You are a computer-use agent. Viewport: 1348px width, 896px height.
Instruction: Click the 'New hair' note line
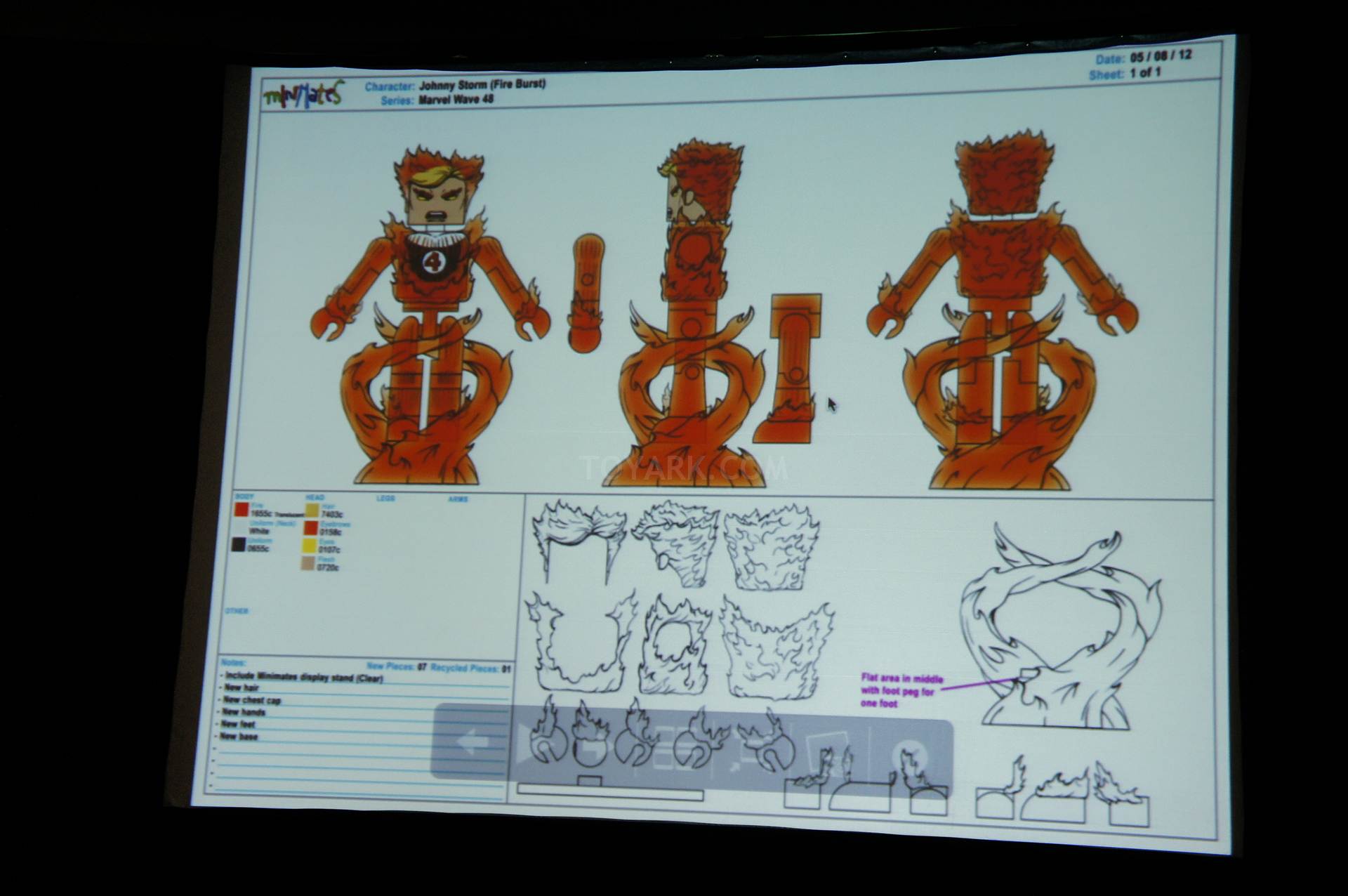tap(240, 687)
